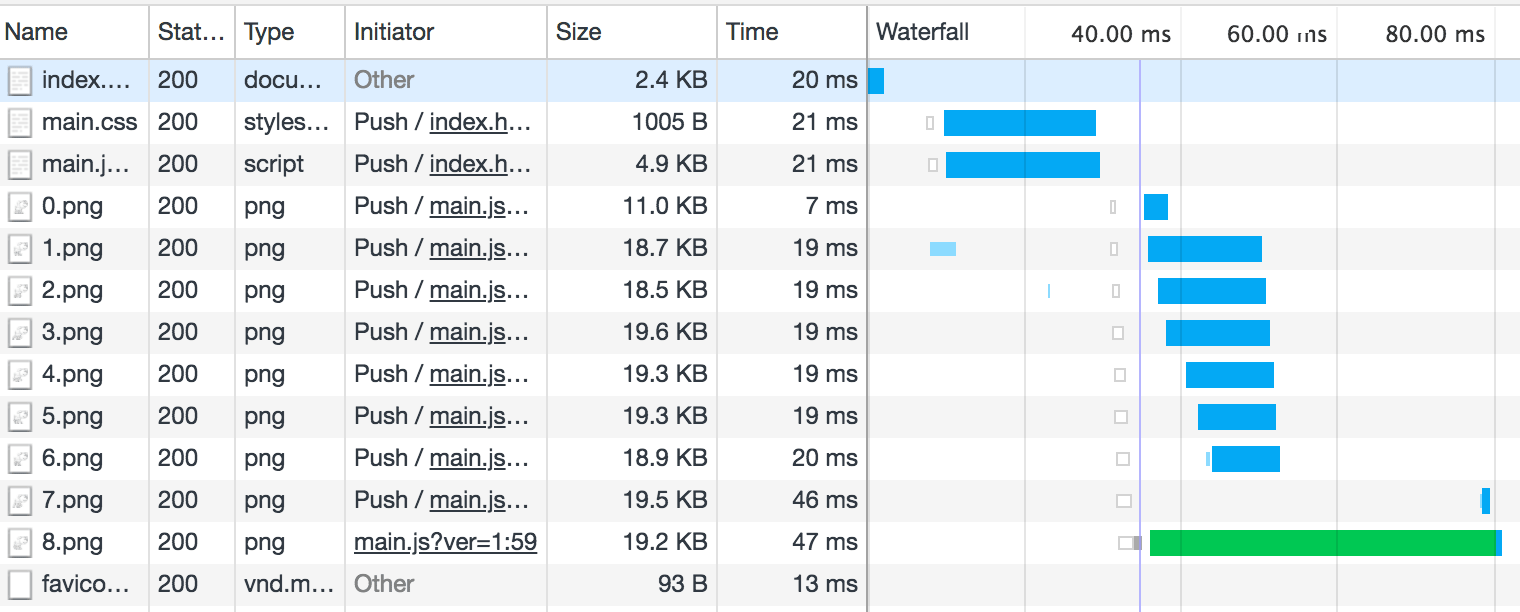This screenshot has width=1520, height=612.
Task: Click the index document file icon
Action: (x=20, y=80)
